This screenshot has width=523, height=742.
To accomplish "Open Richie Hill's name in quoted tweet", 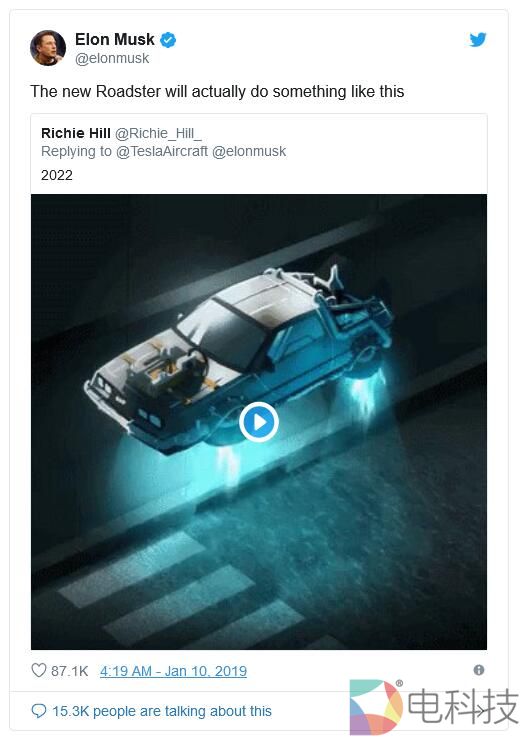I will tap(76, 133).
